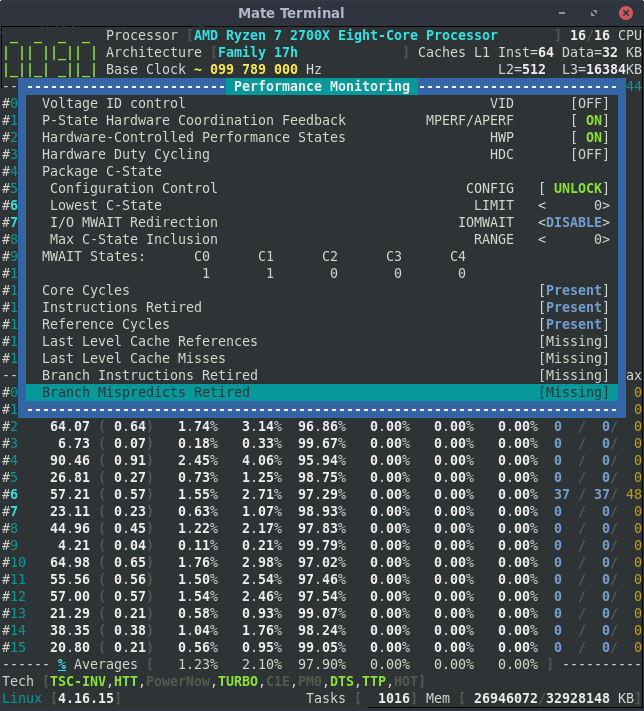Click the Mate Terminal title bar

291,13
